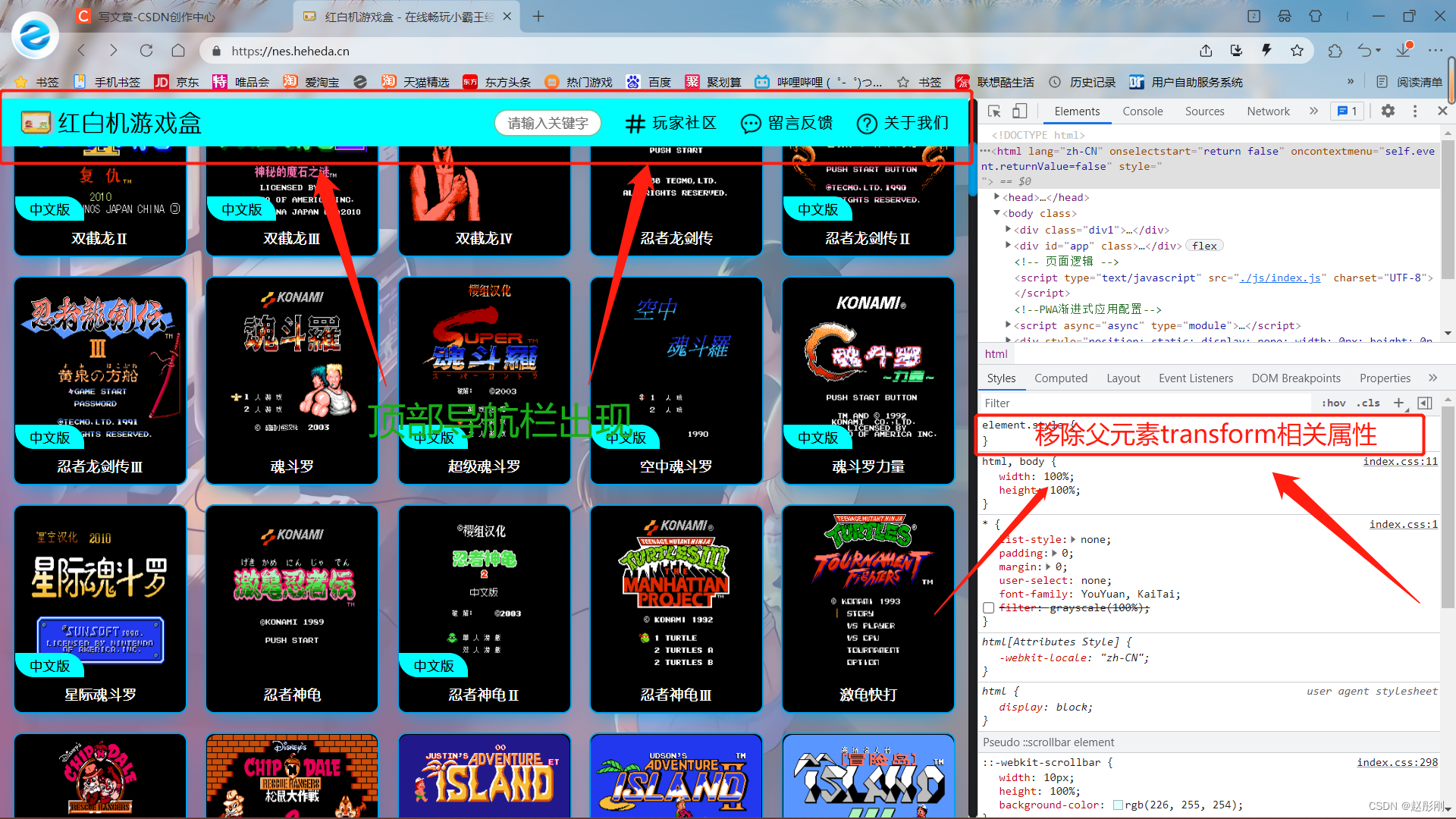
Task: Toggle the .cls class editor button
Action: [1368, 403]
